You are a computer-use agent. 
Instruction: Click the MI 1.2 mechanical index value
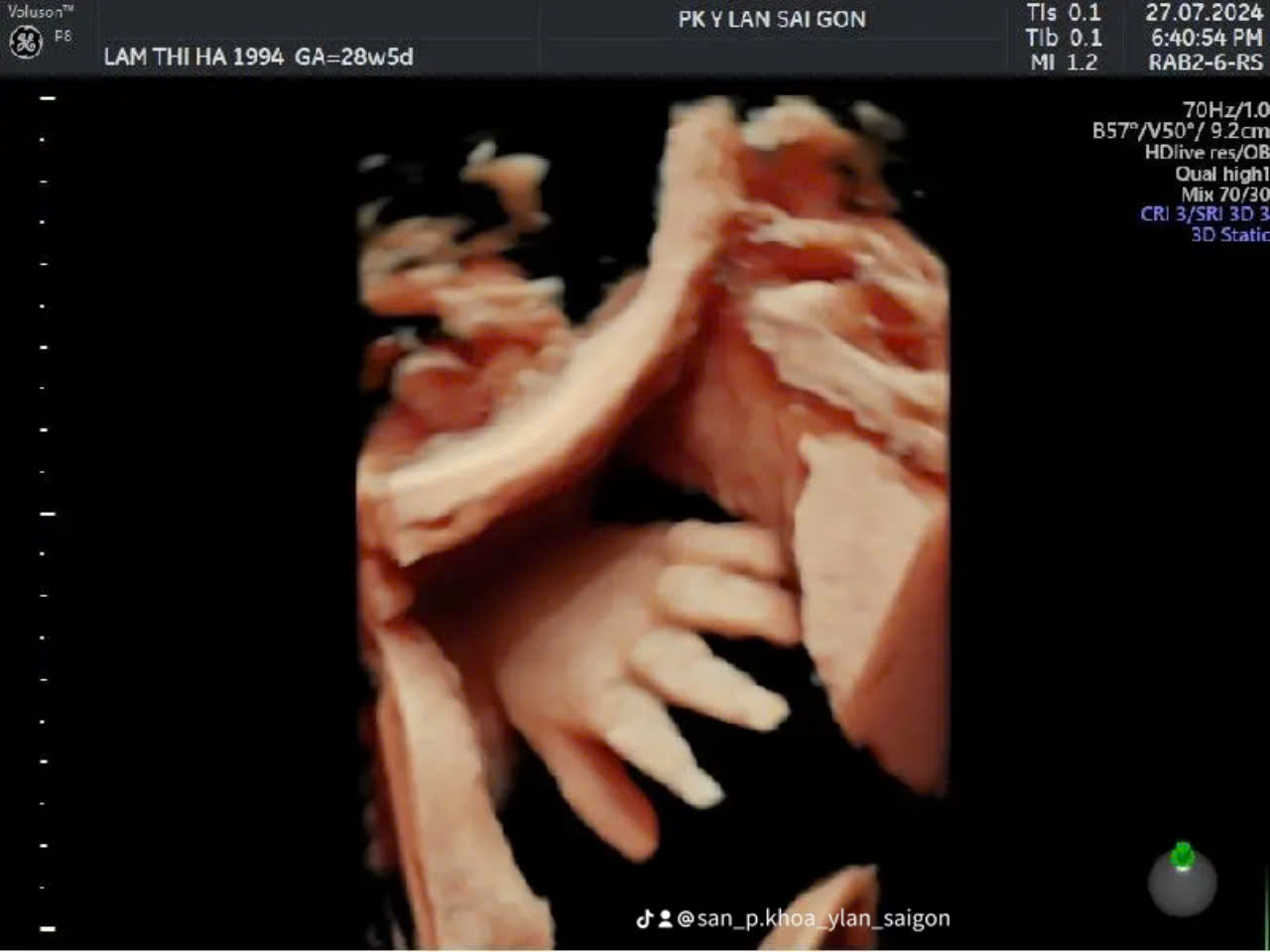[1064, 62]
